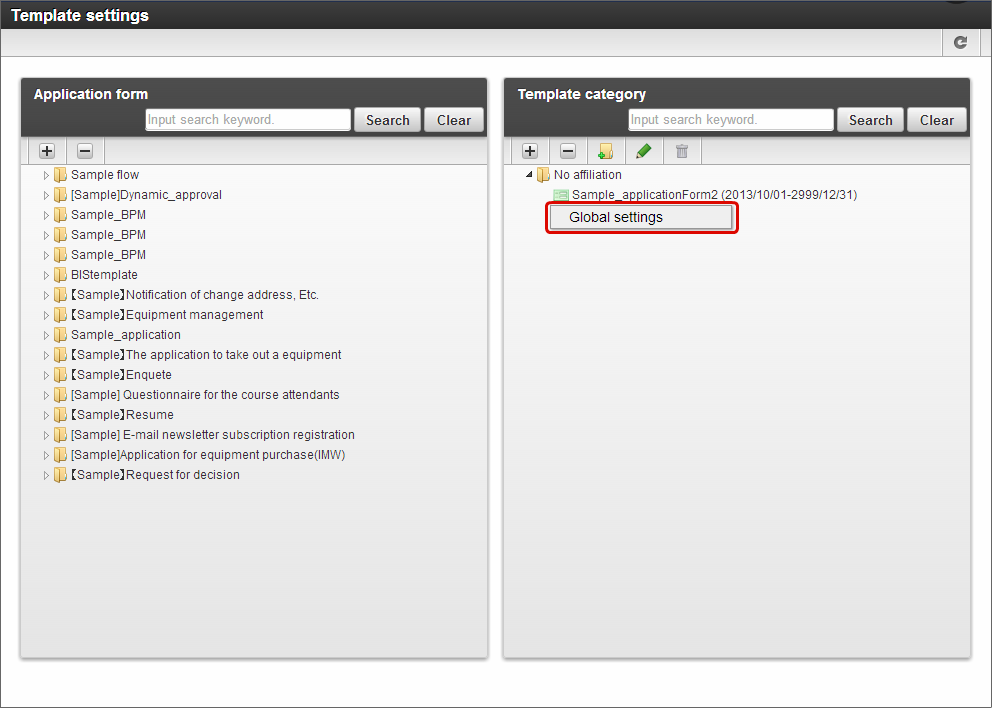Click the BIStemplate folder icon
Viewport: 992px width, 708px height.
tap(60, 275)
